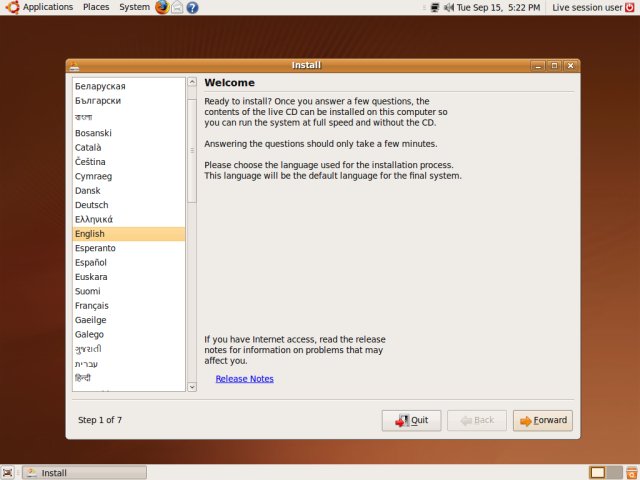Image resolution: width=640 pixels, height=480 pixels.
Task: Open the Live session user menu
Action: (x=587, y=7)
